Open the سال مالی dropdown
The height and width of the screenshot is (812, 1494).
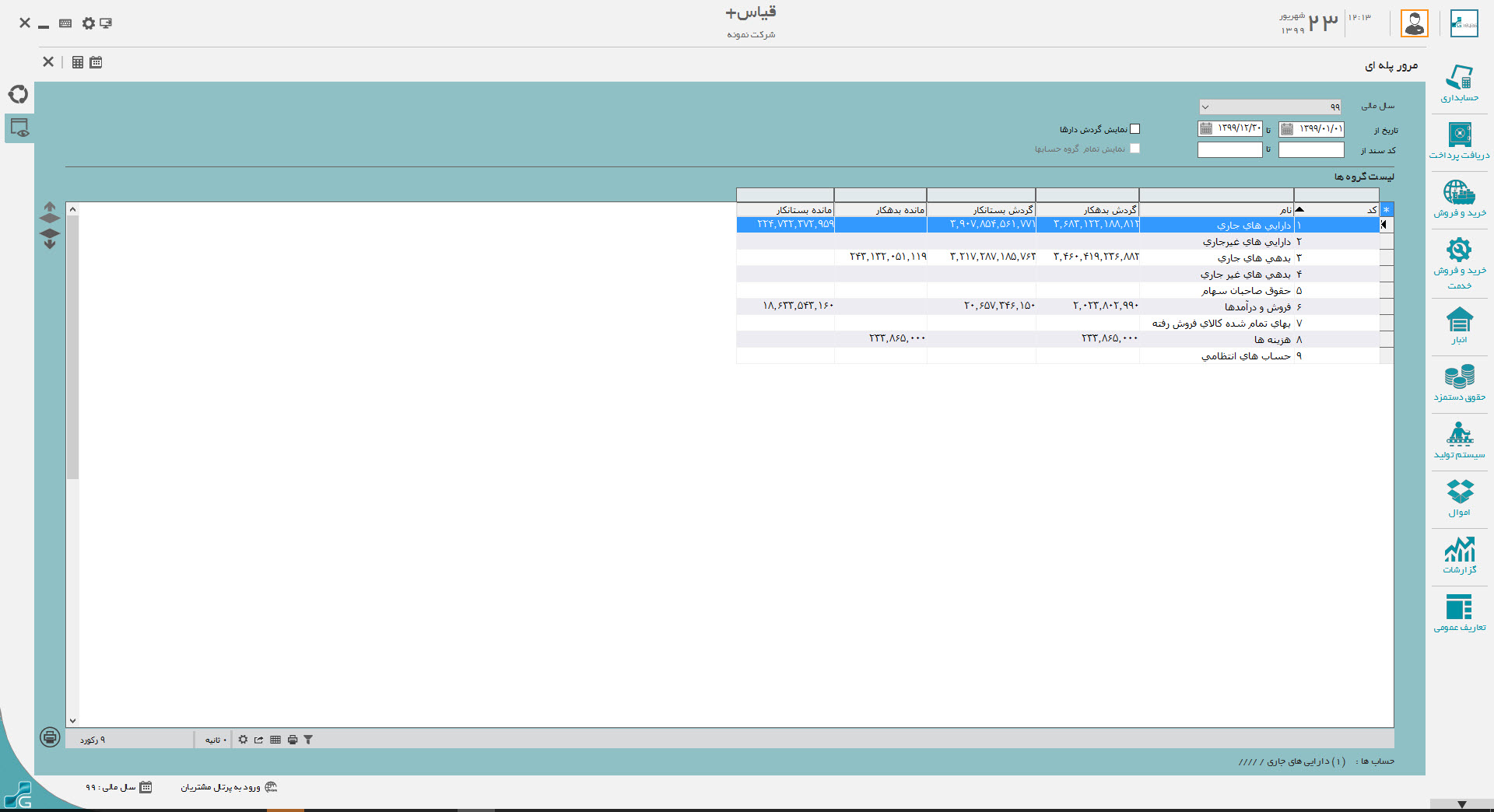click(1270, 107)
